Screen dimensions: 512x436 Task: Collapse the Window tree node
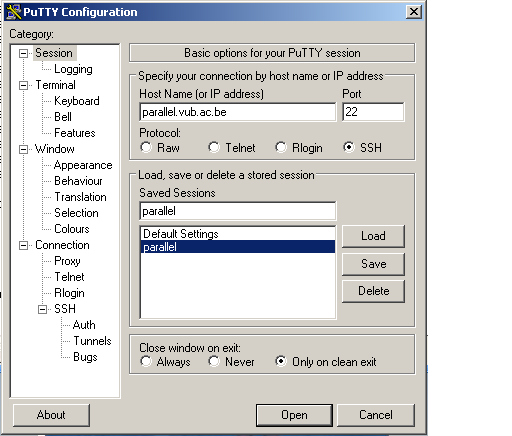click(x=23, y=149)
